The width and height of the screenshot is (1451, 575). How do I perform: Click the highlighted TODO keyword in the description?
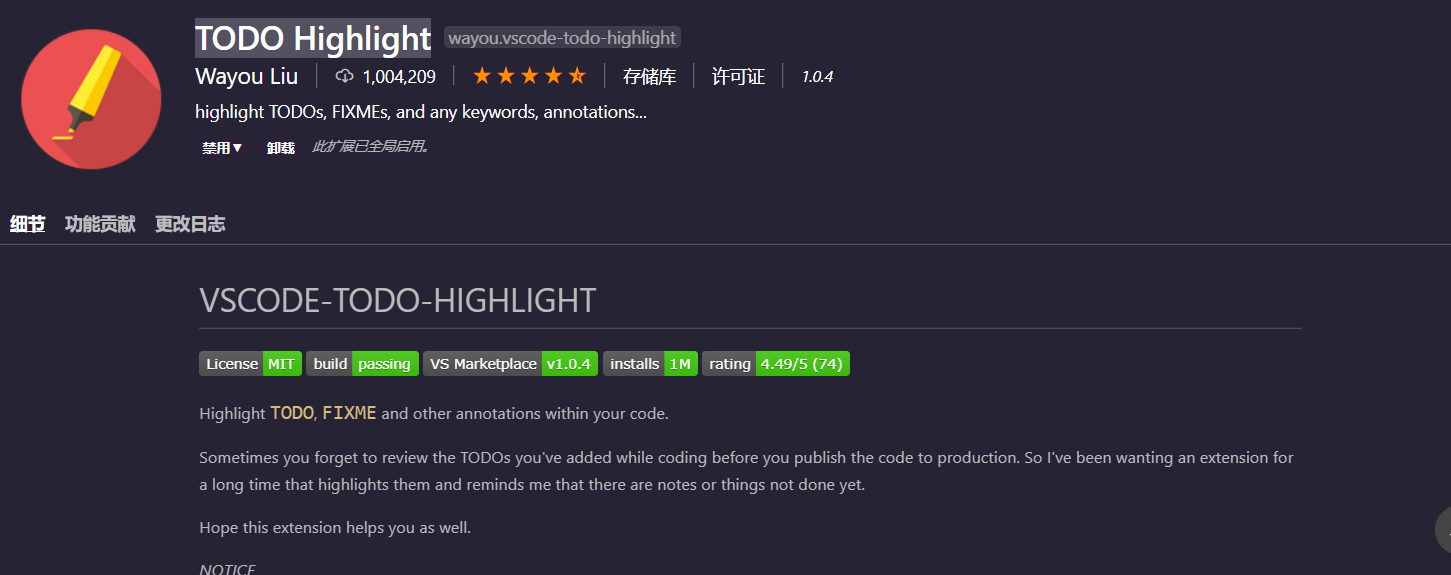(292, 413)
